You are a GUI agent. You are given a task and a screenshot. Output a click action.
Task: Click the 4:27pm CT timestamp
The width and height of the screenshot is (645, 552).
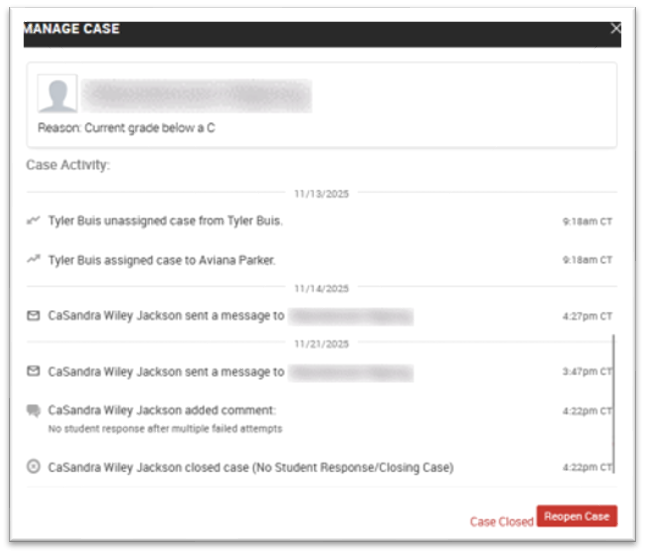click(x=587, y=316)
